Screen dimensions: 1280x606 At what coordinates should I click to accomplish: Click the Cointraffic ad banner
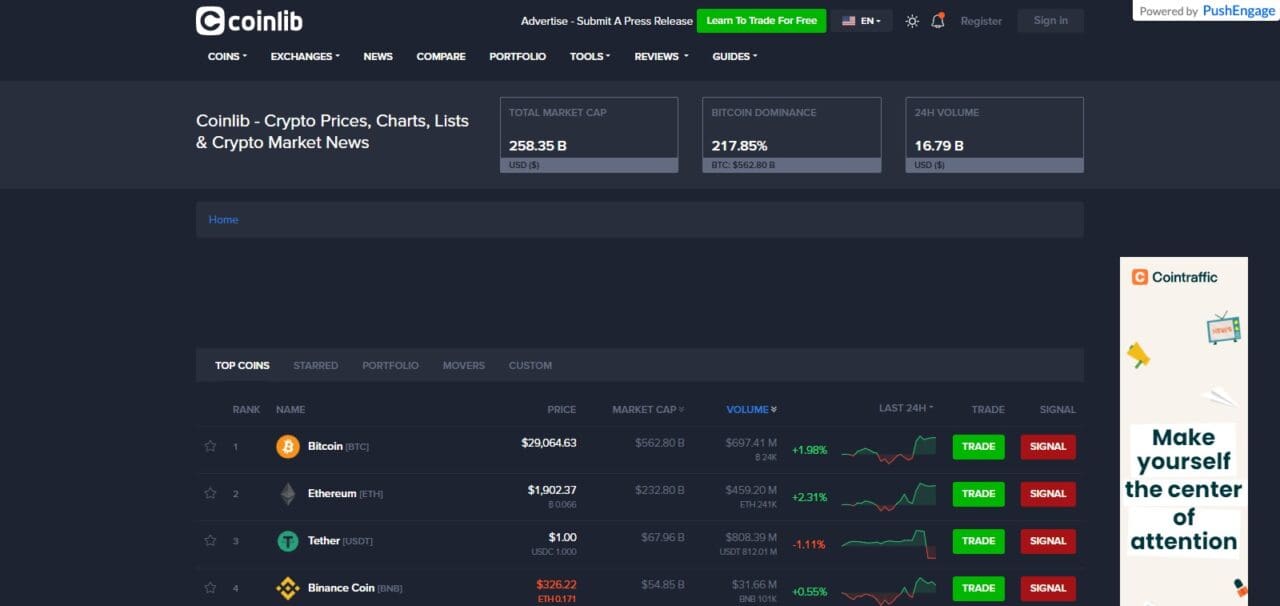click(x=1184, y=431)
